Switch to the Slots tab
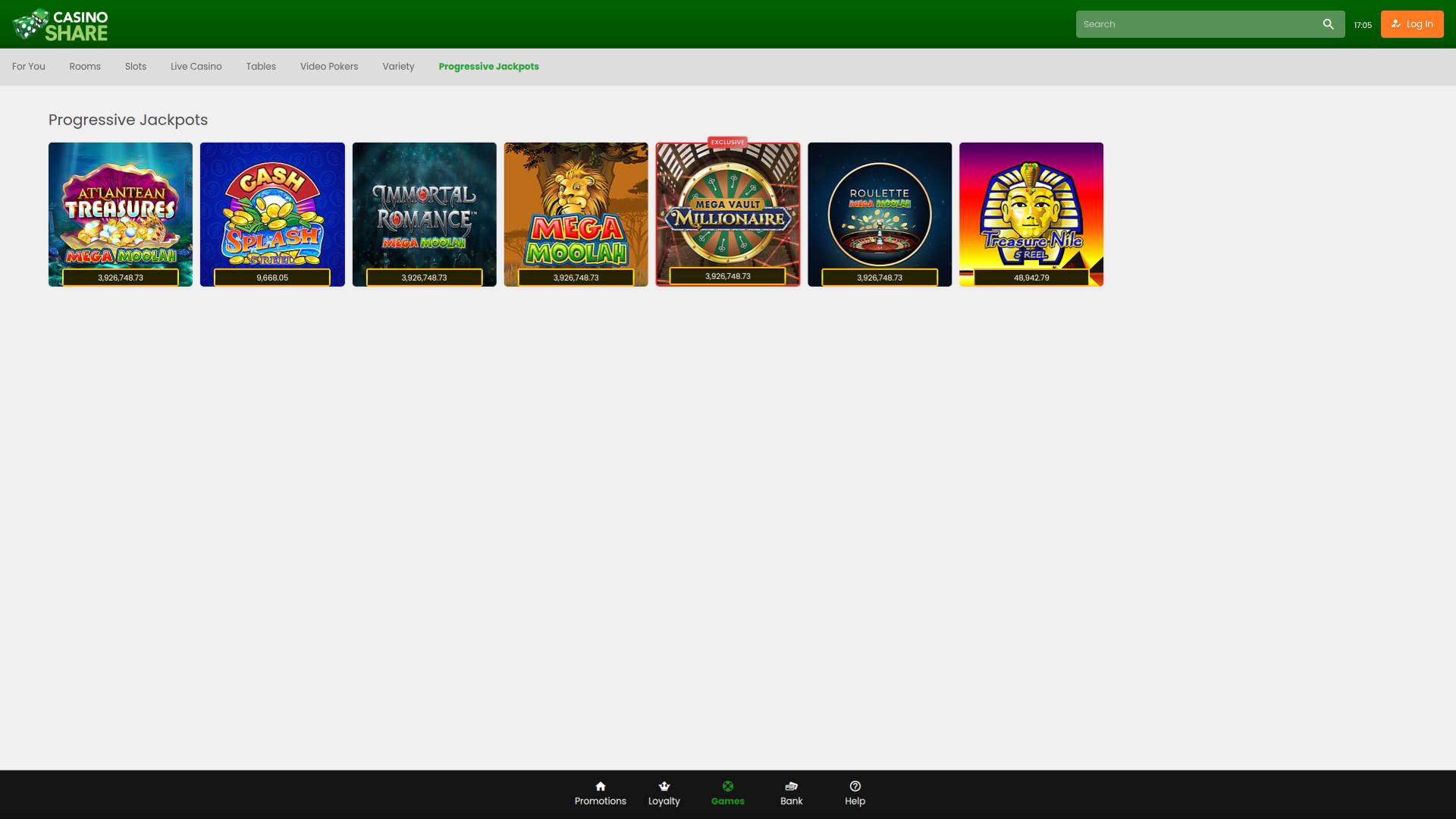1456x819 pixels. tap(135, 66)
